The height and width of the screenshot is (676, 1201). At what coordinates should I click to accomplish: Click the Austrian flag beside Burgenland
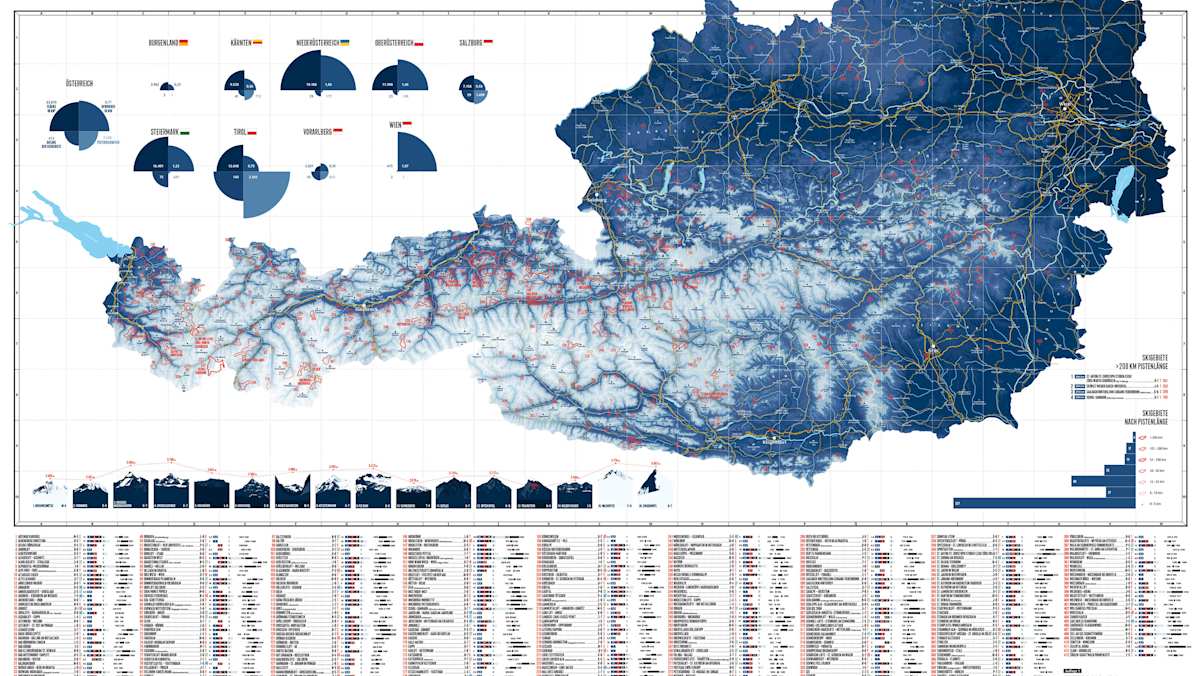pyautogui.click(x=184, y=42)
